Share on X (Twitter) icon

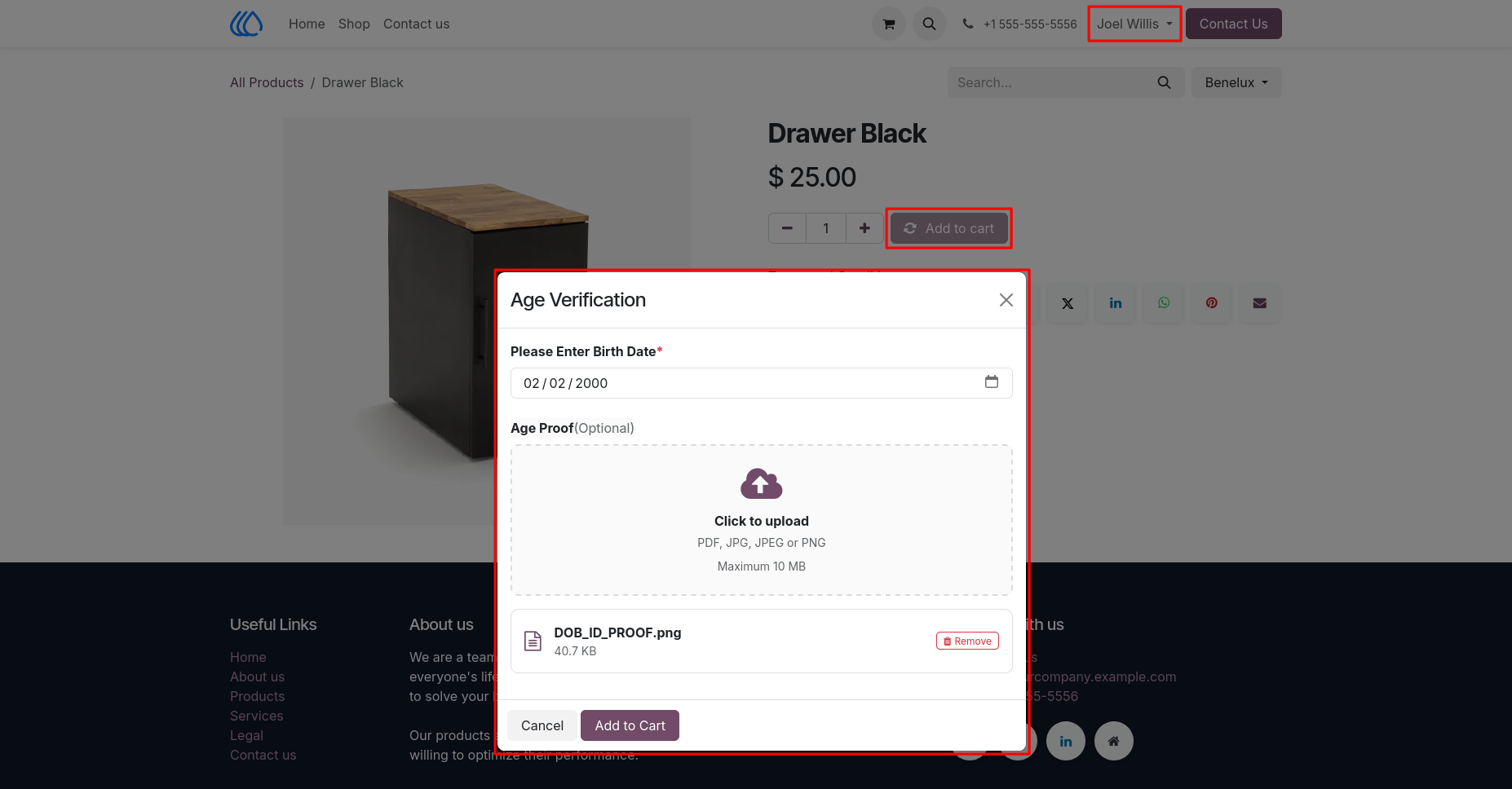[1067, 303]
